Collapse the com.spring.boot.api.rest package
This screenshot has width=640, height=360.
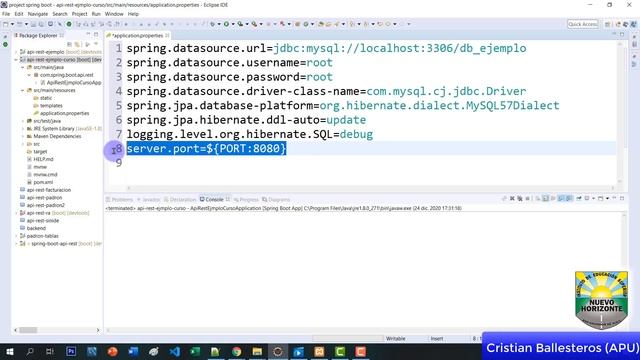pos(29,75)
